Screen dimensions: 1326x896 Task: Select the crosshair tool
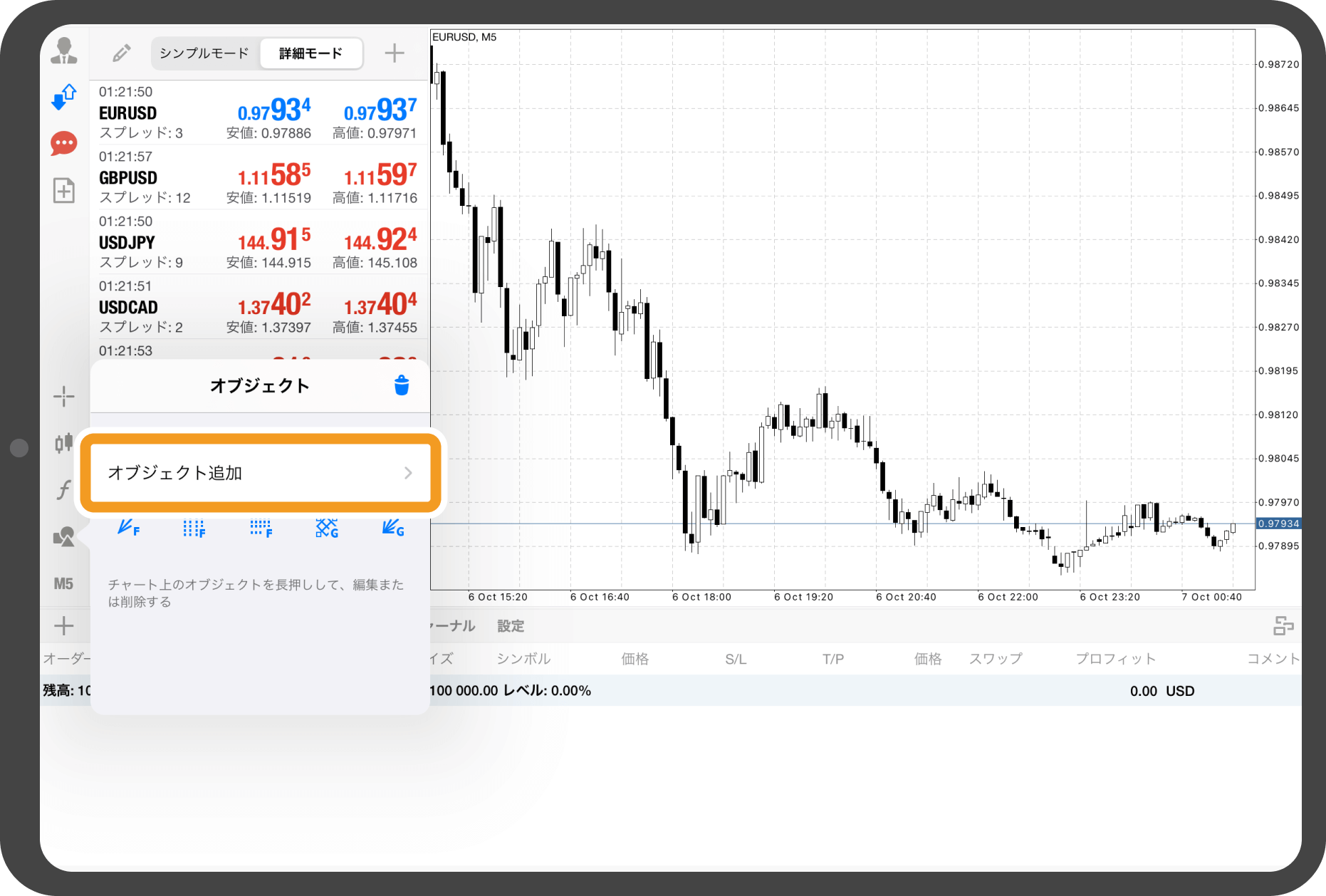click(x=64, y=397)
